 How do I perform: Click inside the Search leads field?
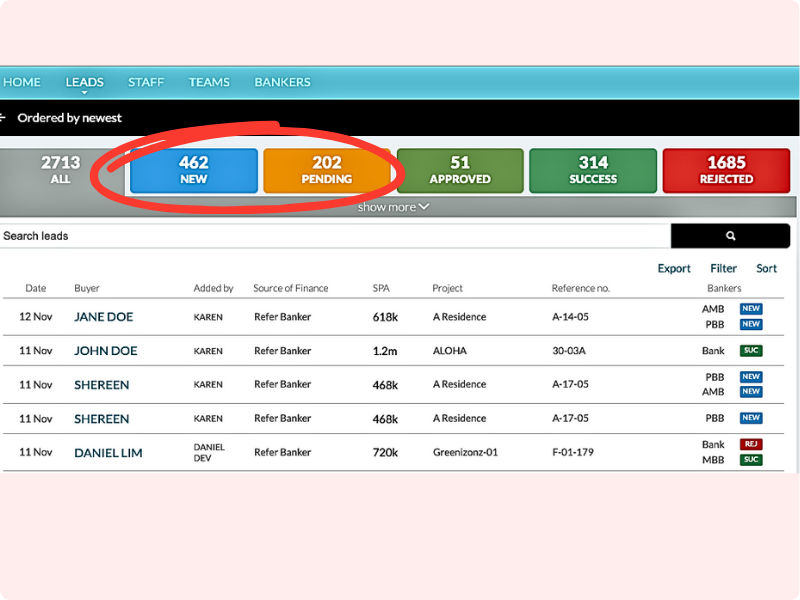(300, 236)
